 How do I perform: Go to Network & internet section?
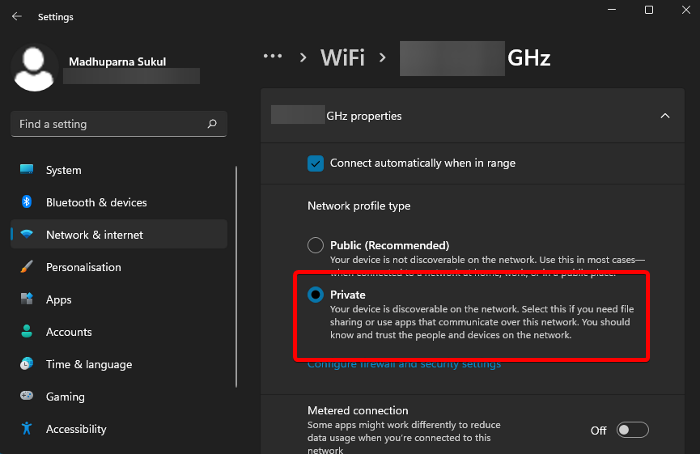tap(94, 235)
